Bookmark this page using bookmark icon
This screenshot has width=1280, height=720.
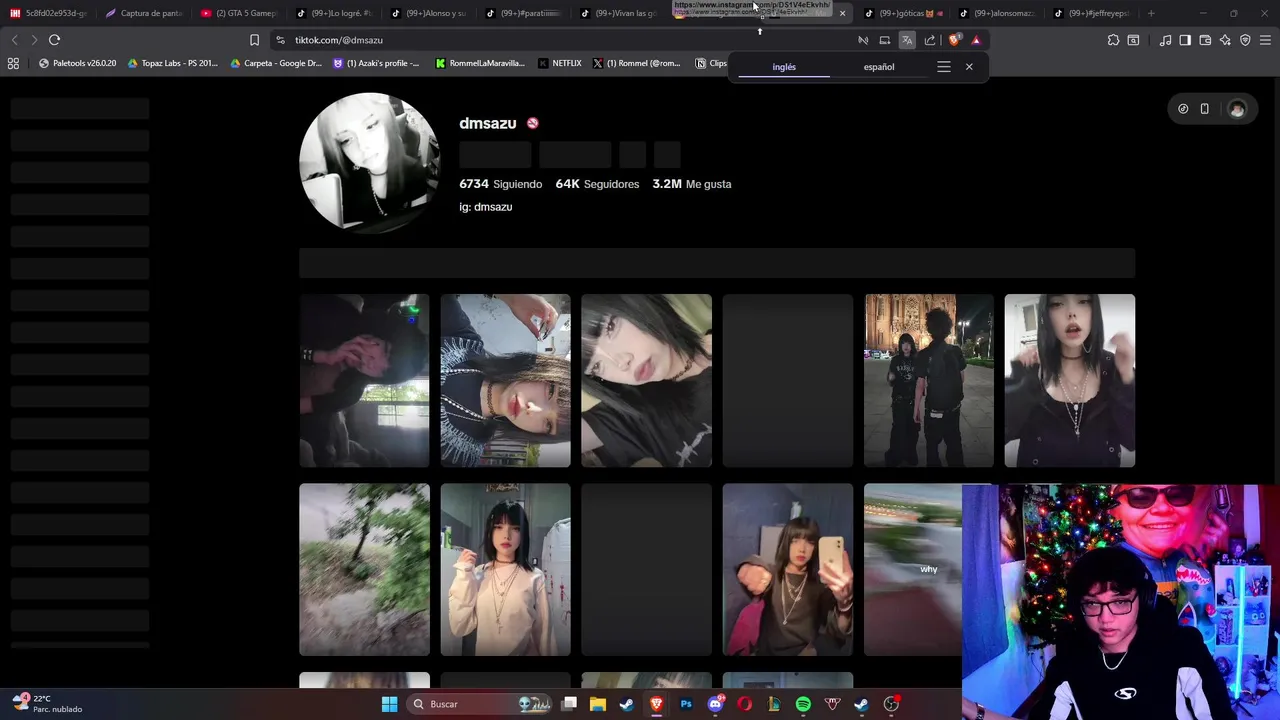tap(254, 40)
